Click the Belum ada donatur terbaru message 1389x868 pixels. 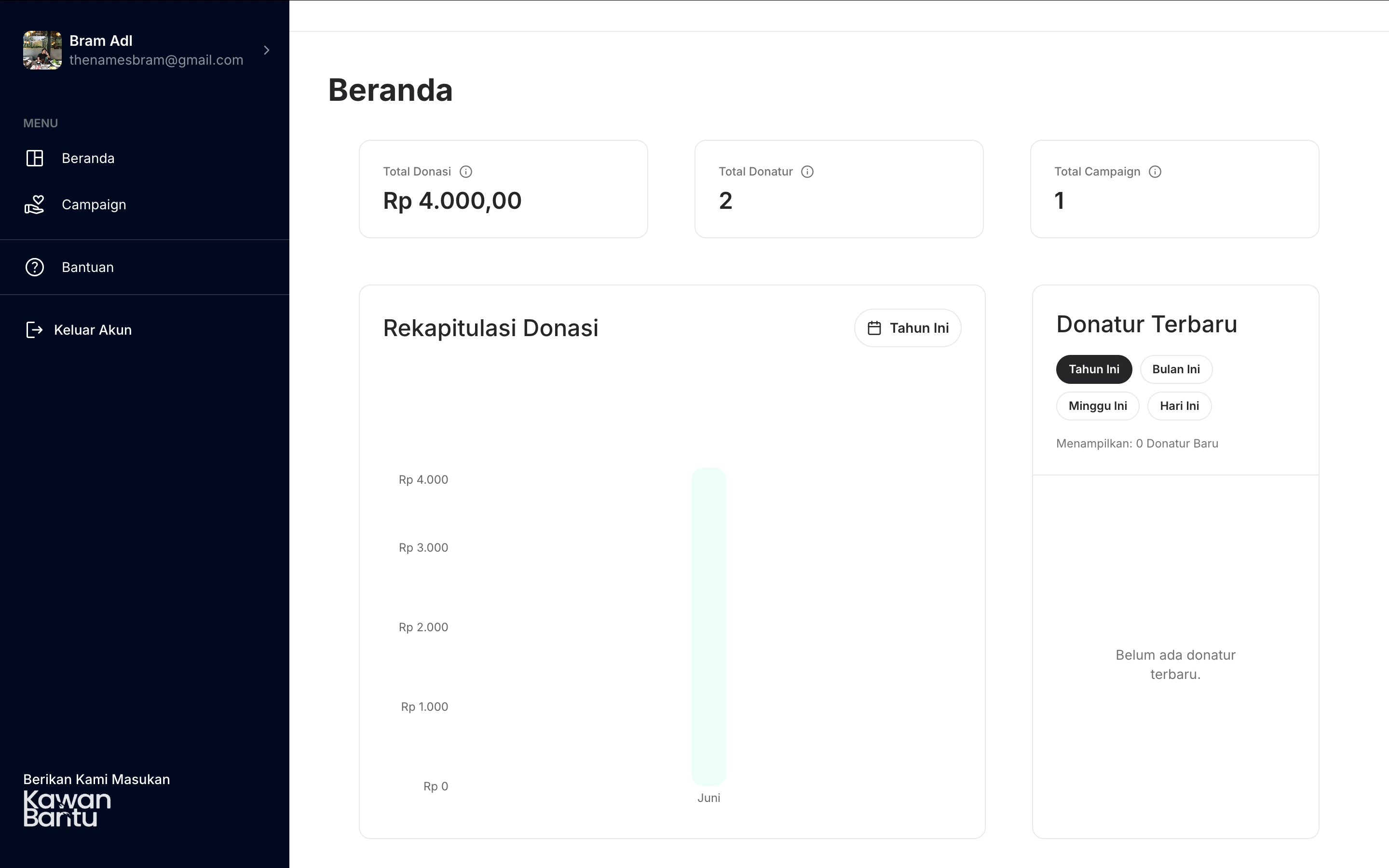pyautogui.click(x=1175, y=665)
